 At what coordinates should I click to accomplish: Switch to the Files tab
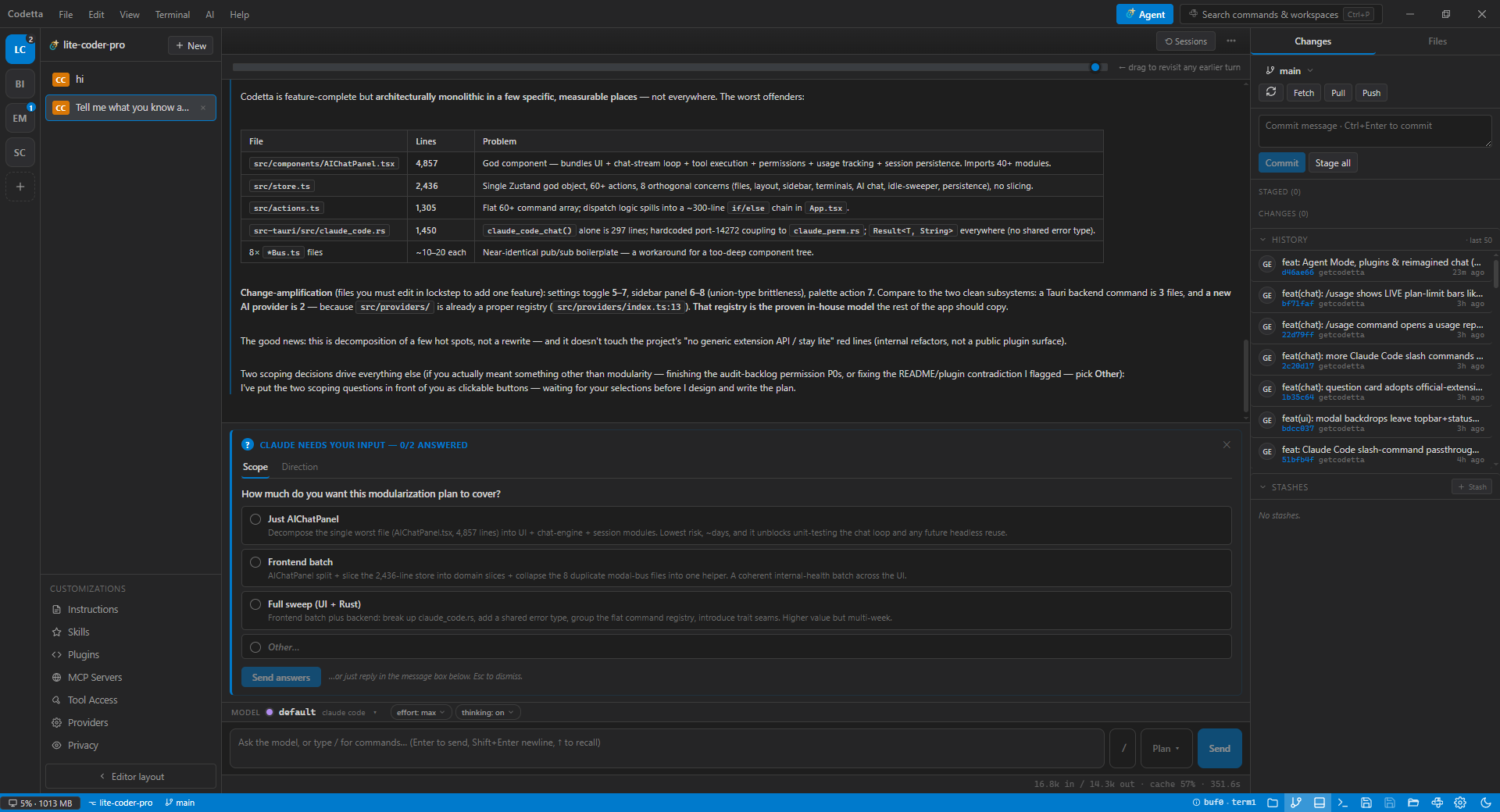pos(1437,41)
